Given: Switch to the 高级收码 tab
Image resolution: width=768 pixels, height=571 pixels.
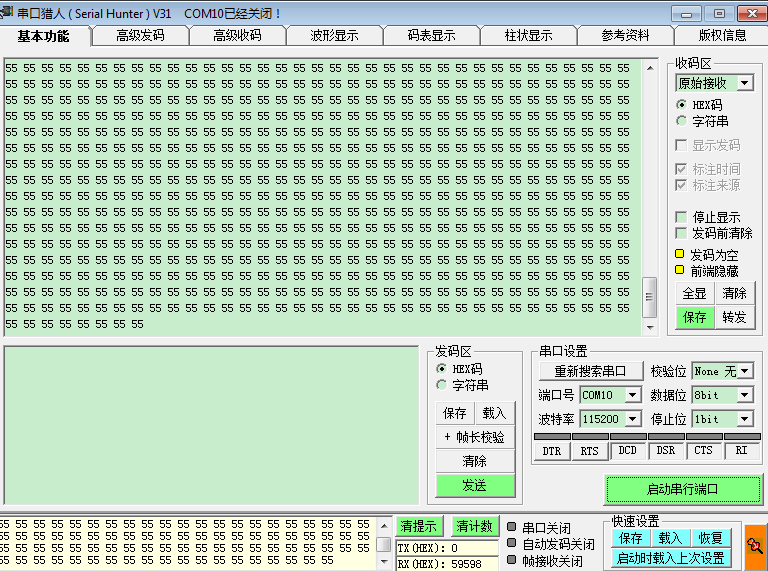Looking at the screenshot, I should point(237,35).
